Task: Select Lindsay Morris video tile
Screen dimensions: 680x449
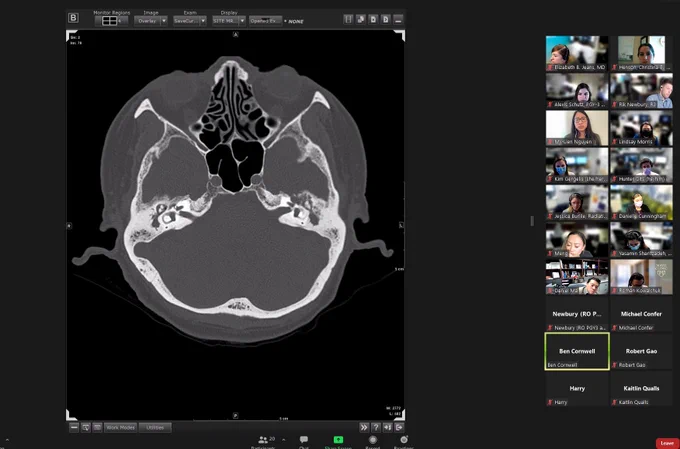Action: [x=641, y=128]
